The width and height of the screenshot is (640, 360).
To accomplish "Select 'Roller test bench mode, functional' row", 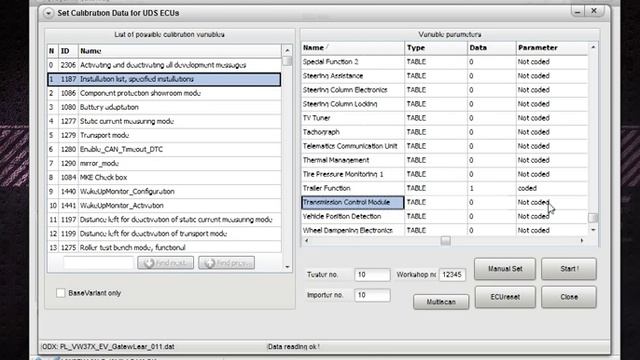I will coord(164,248).
